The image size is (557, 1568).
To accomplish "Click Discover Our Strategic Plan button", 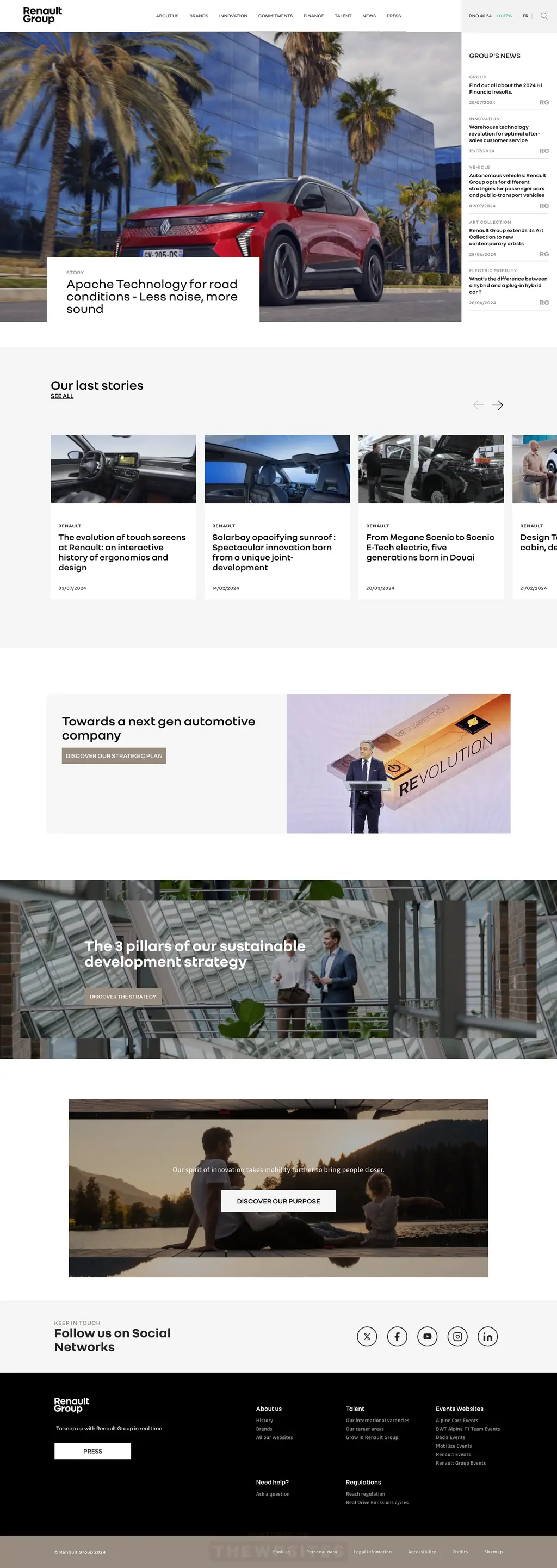I will click(x=114, y=756).
